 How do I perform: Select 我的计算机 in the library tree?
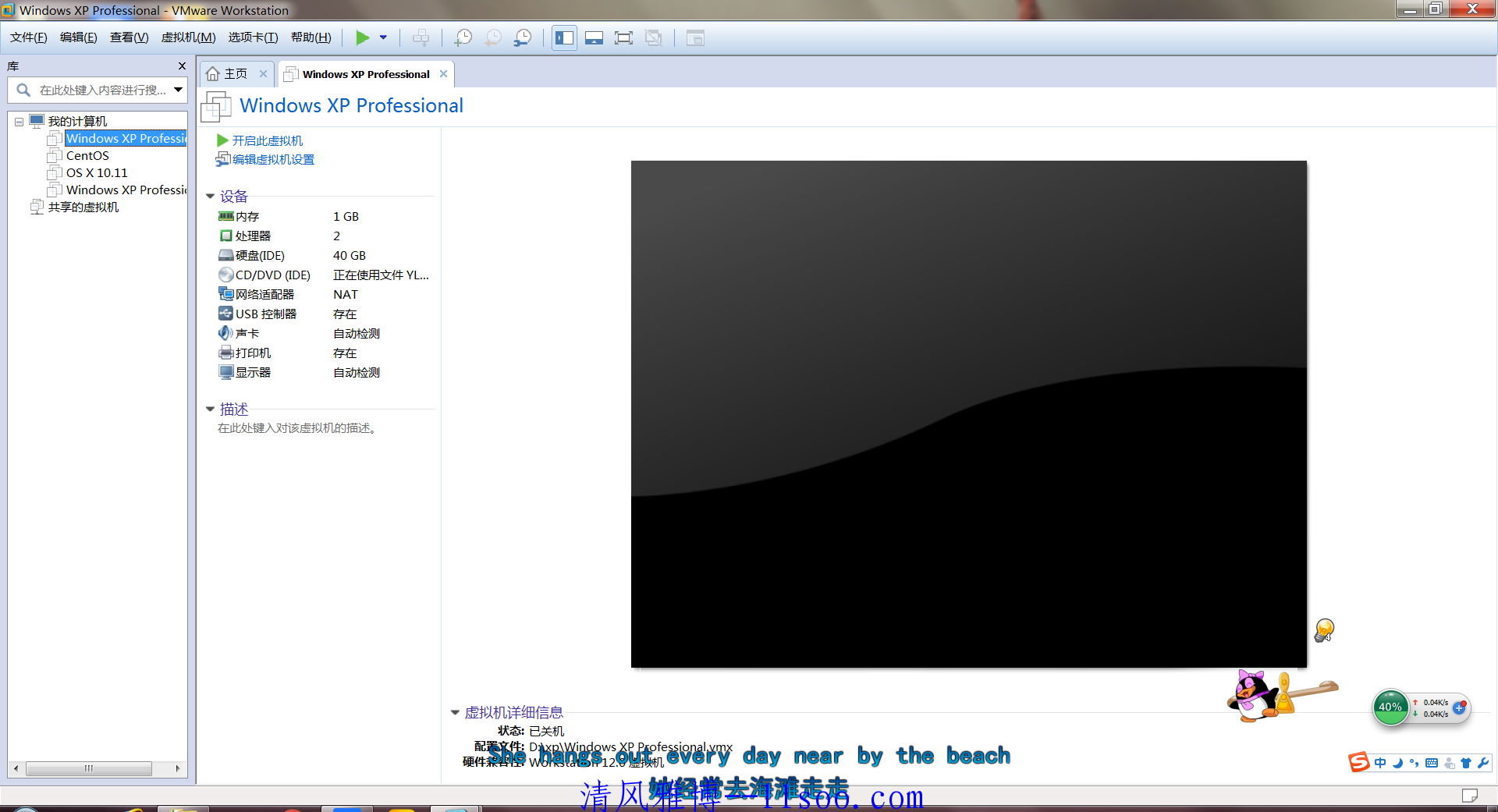(77, 121)
